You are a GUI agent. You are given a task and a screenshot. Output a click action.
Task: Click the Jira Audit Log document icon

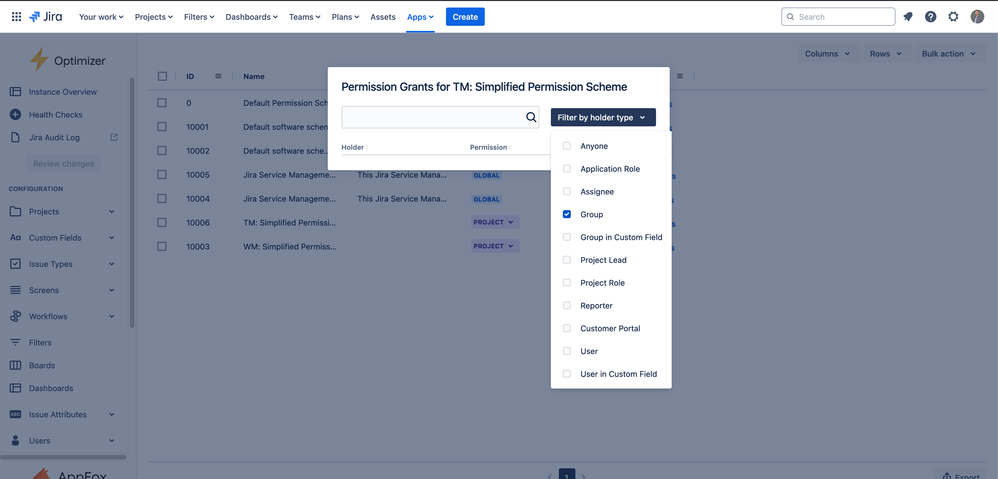click(x=15, y=137)
